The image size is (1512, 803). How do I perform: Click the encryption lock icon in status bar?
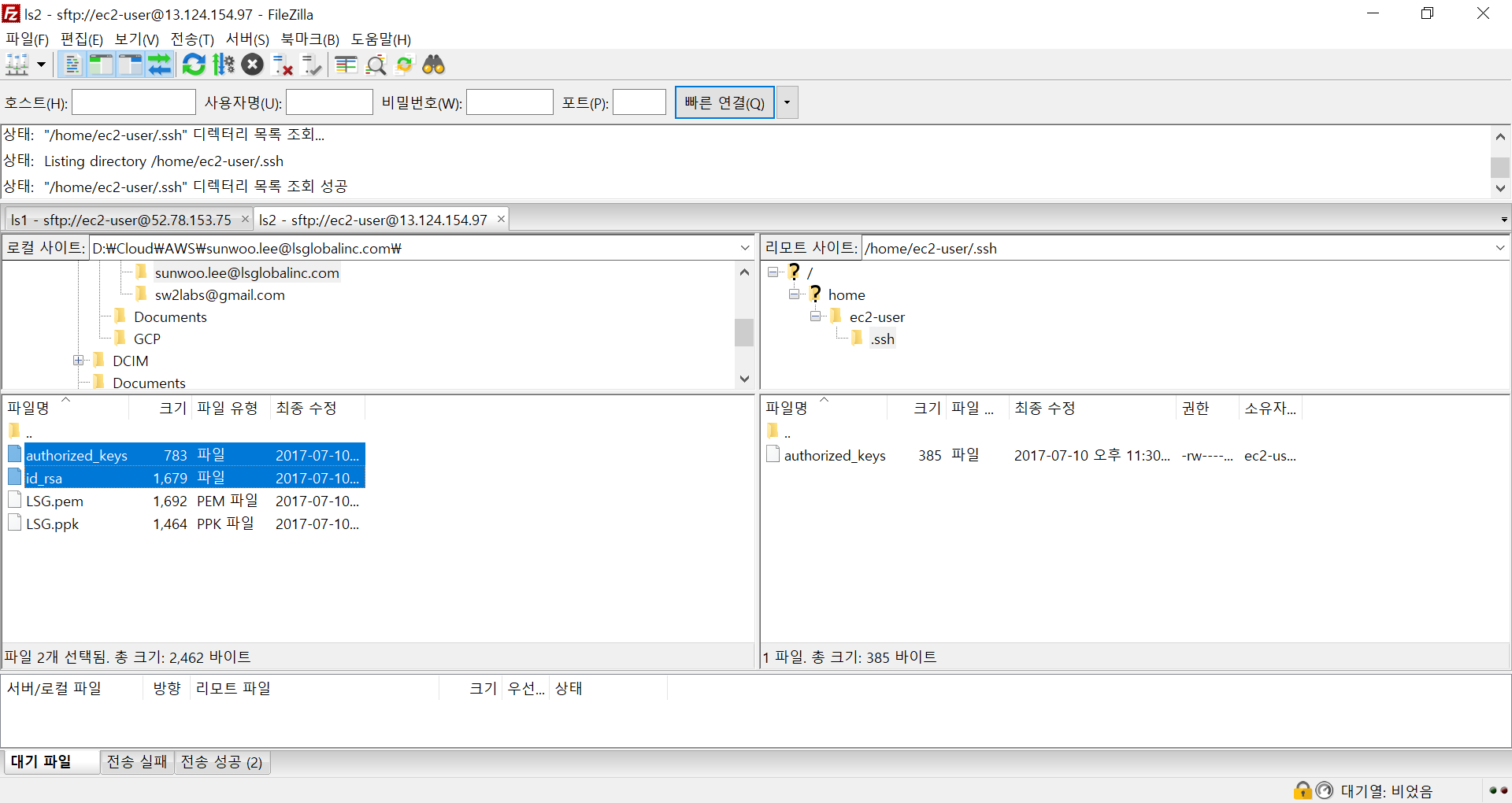pyautogui.click(x=1303, y=790)
